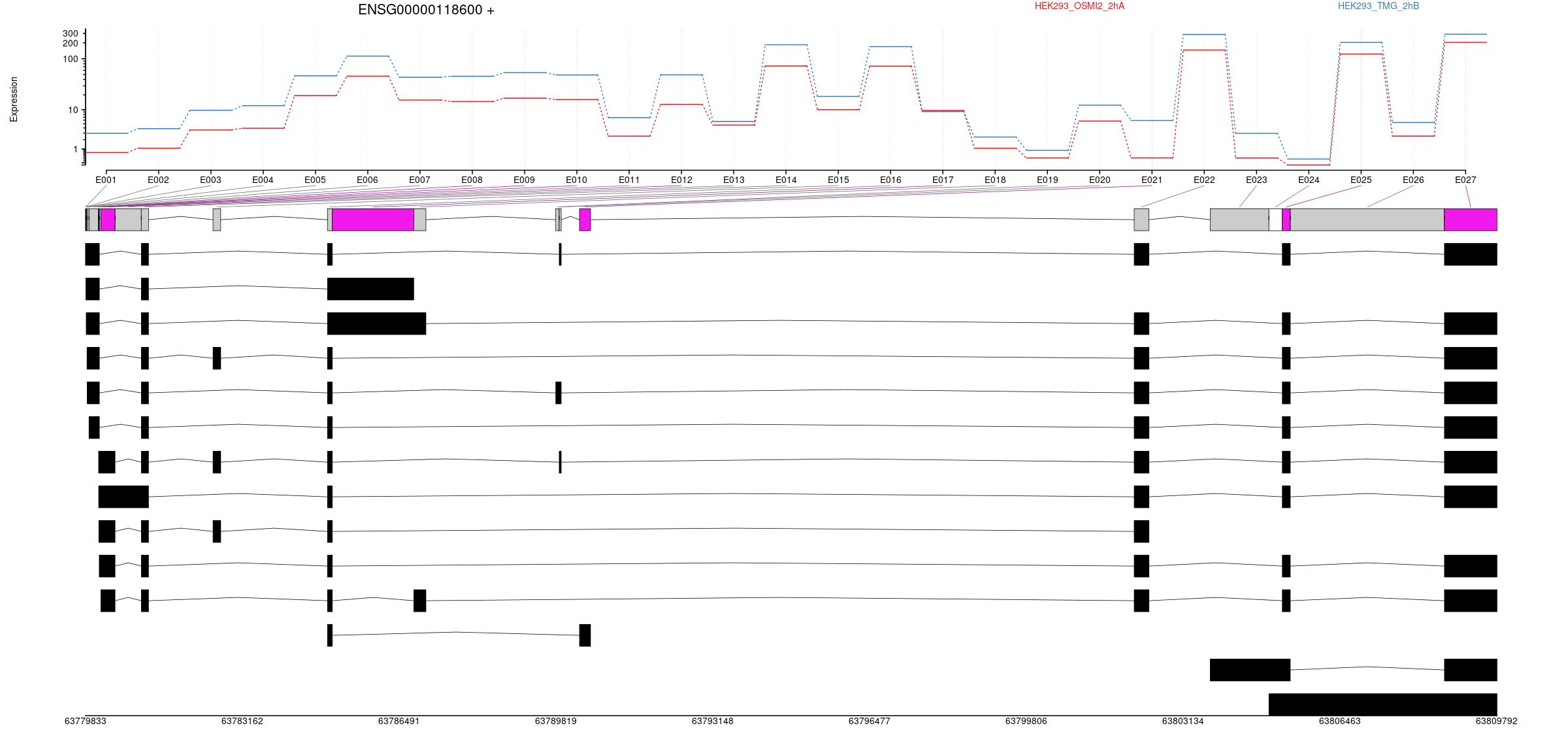
Task: Click the plot title ENSG00000118600 +
Action: 426,10
